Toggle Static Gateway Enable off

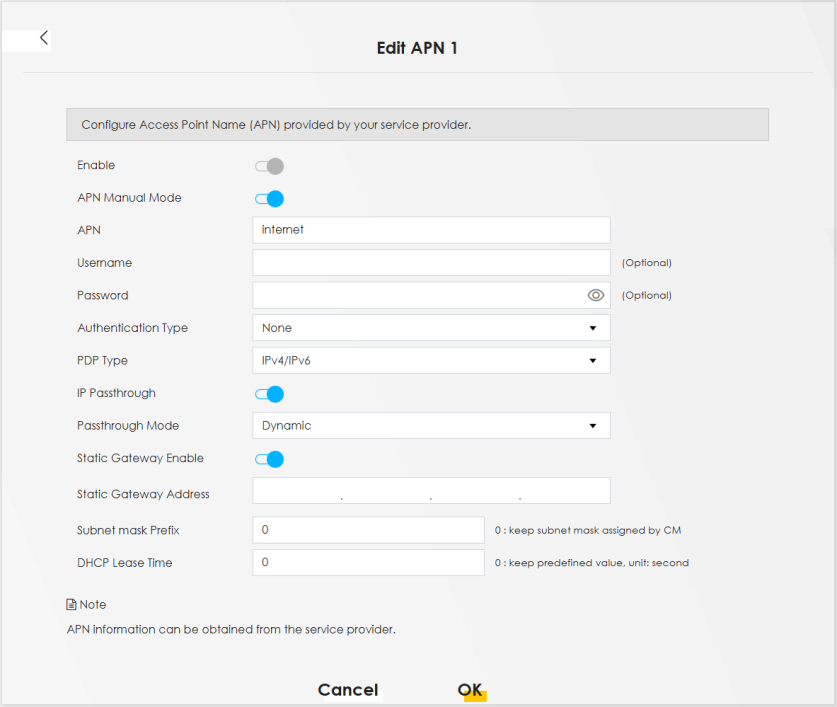(x=269, y=459)
